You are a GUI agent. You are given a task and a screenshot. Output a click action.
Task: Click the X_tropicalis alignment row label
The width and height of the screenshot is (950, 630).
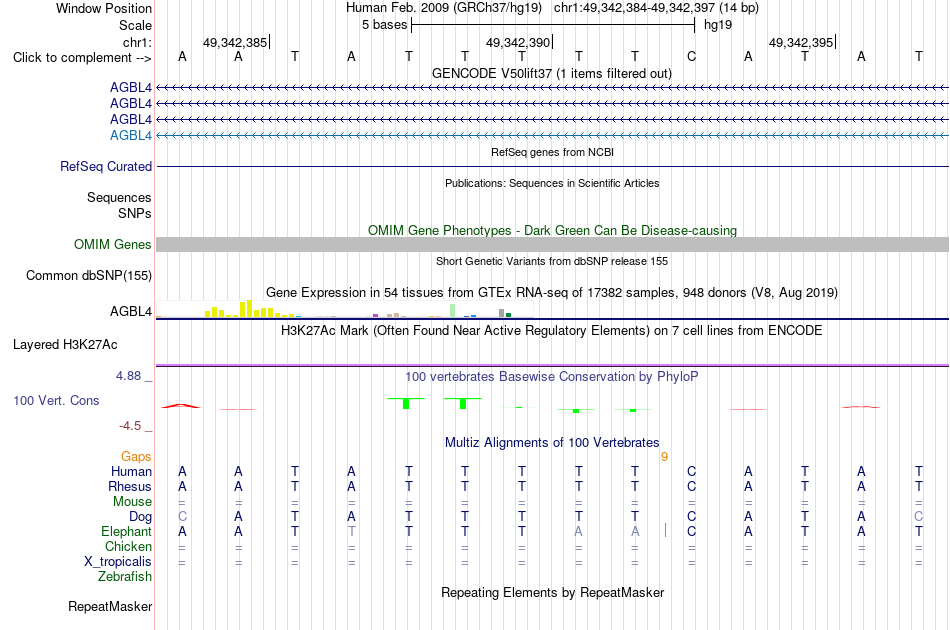[x=118, y=562]
